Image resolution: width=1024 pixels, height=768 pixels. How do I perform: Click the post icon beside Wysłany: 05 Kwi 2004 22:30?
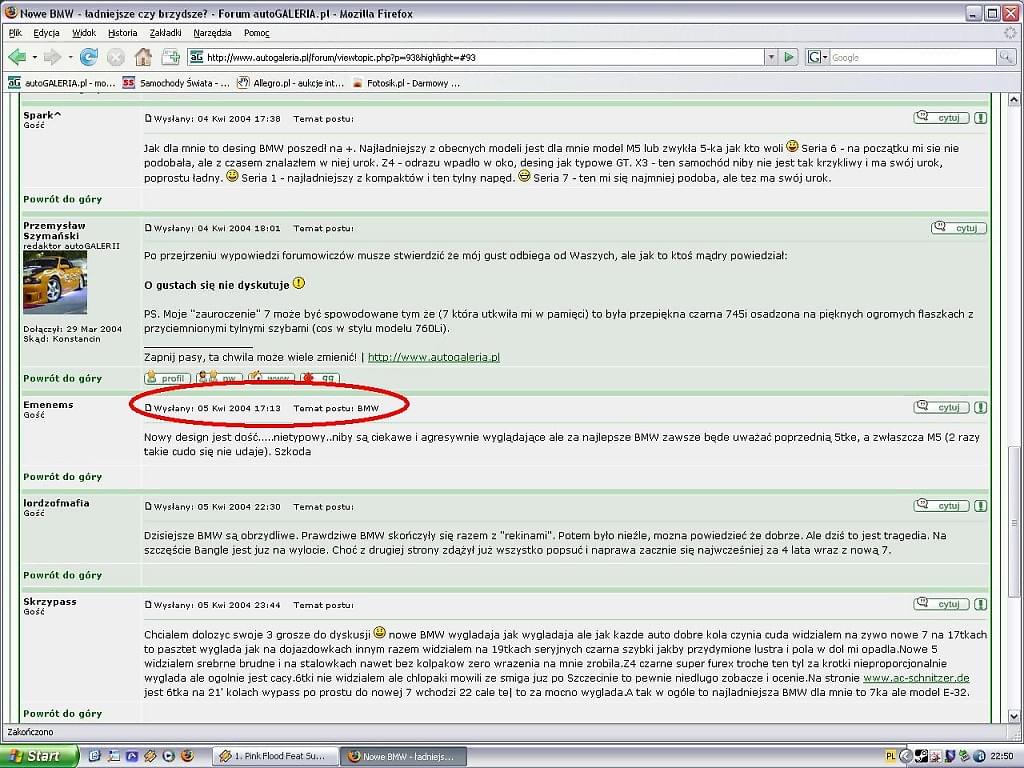click(x=148, y=506)
